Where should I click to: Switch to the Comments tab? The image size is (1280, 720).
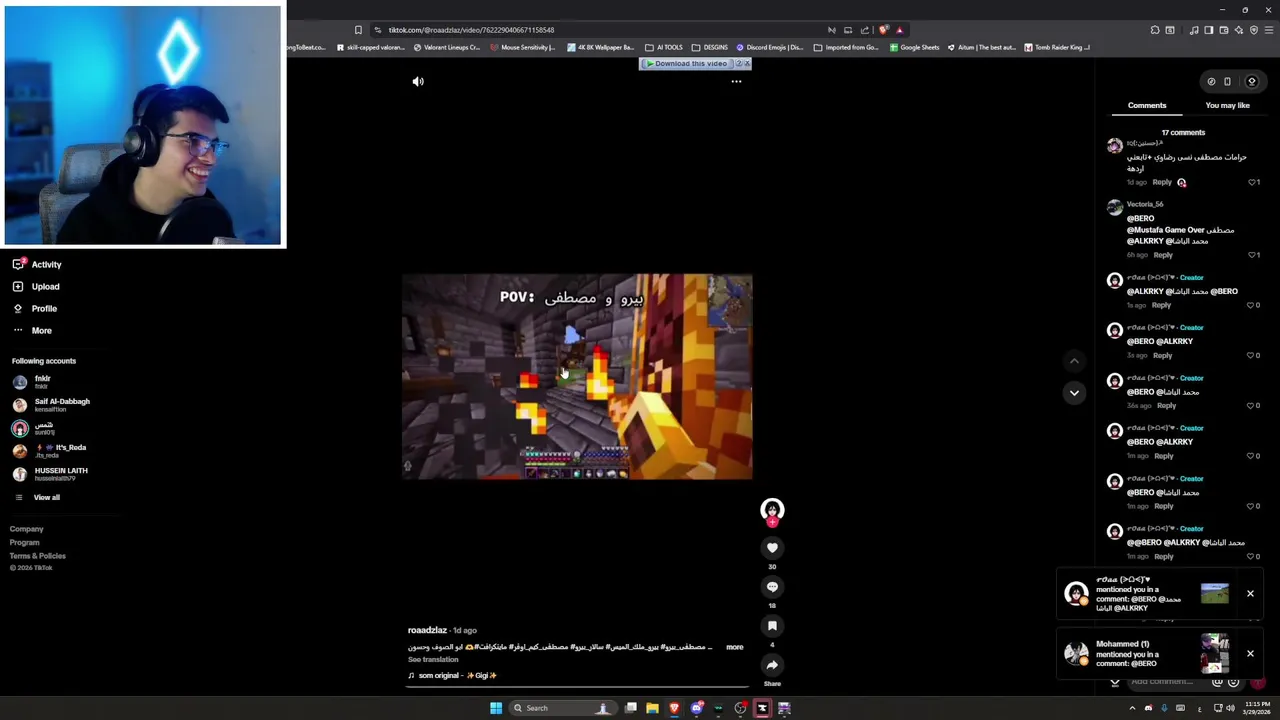[x=1147, y=105]
